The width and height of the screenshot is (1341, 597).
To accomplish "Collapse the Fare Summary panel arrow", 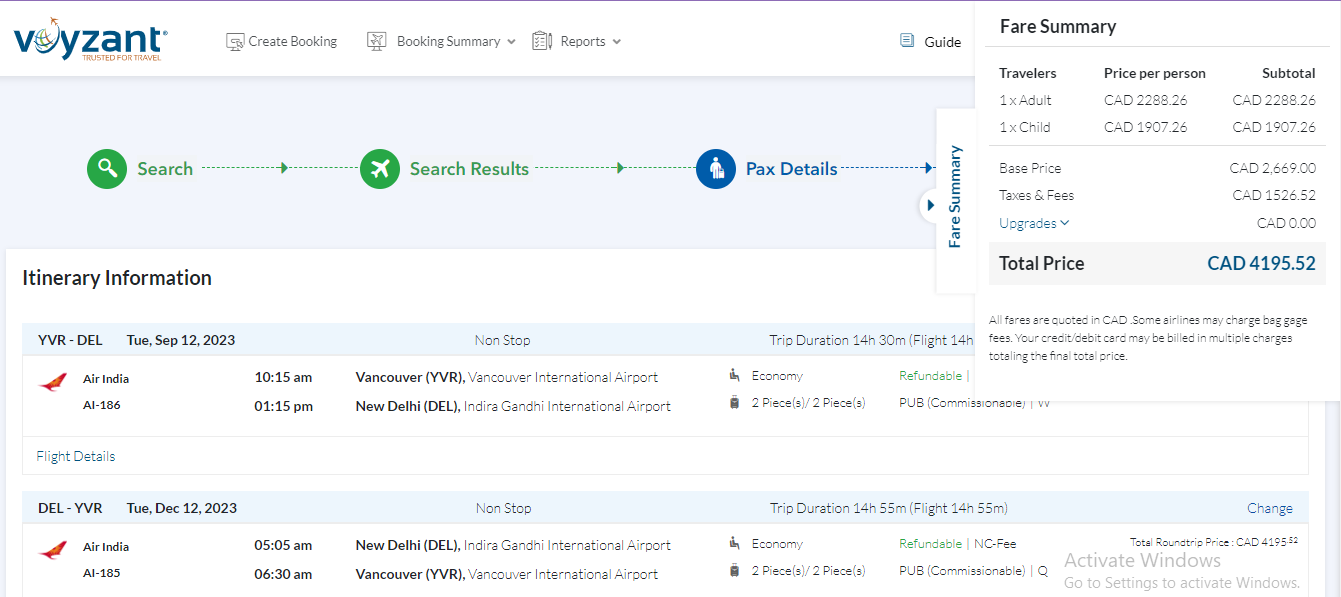I will tap(930, 205).
